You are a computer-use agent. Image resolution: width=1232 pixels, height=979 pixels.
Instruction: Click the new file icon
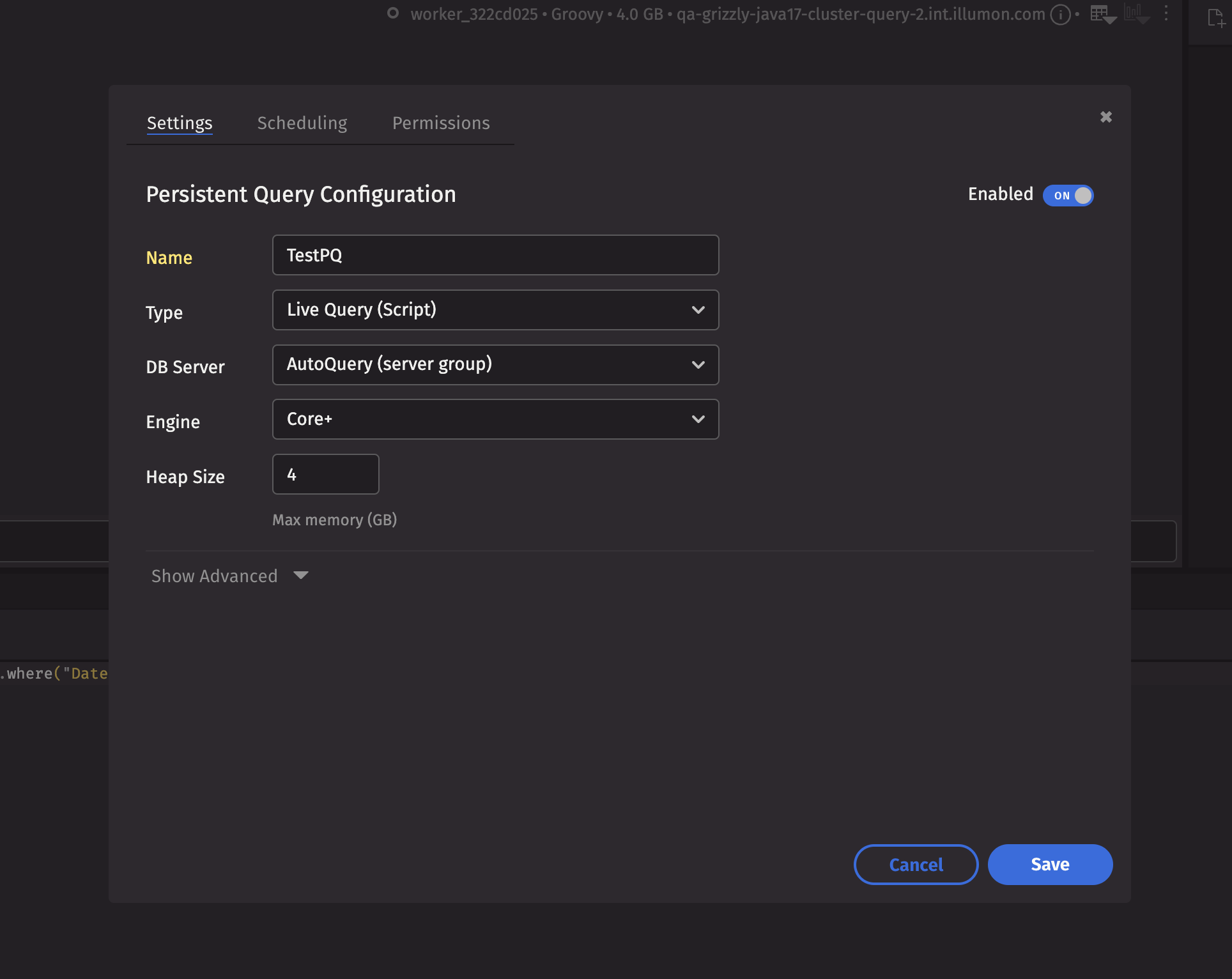pyautogui.click(x=1215, y=18)
